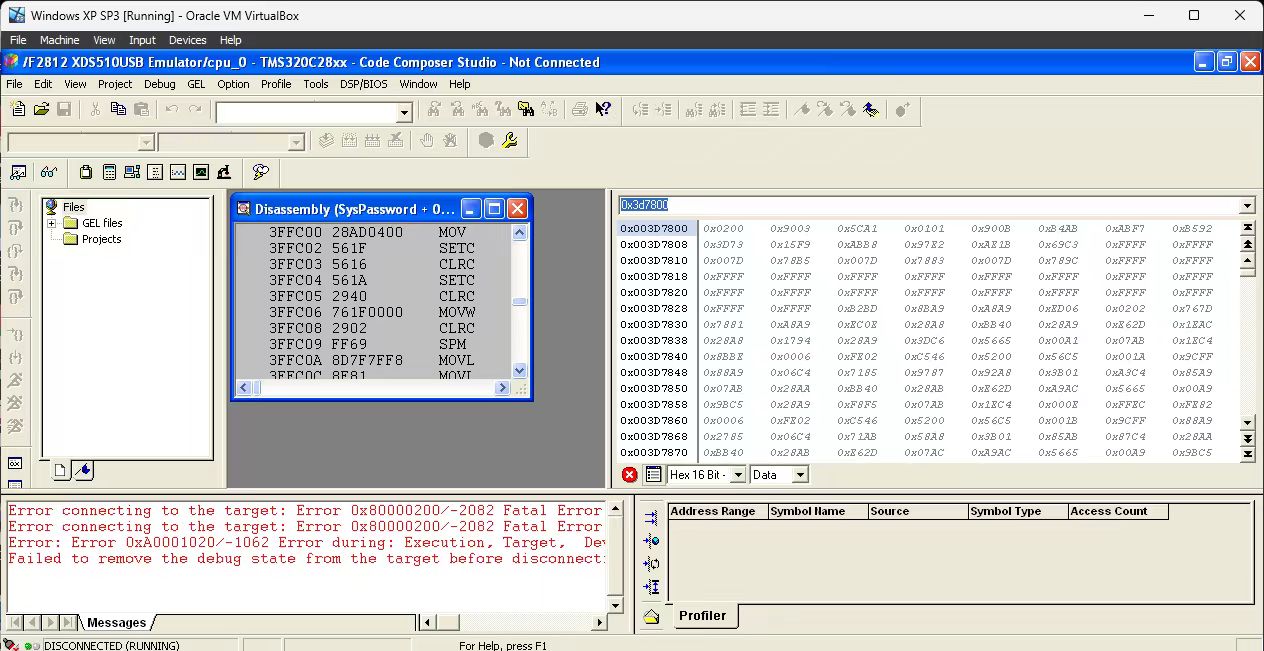1264x651 pixels.
Task: Click the microscope icon in debug toolbar
Action: pyautogui.click(x=224, y=172)
